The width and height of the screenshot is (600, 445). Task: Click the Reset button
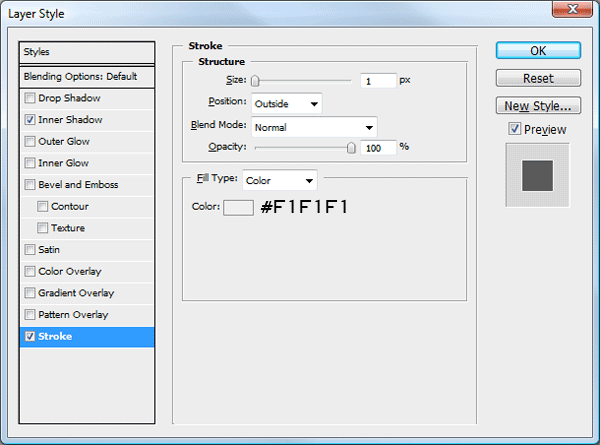click(538, 78)
